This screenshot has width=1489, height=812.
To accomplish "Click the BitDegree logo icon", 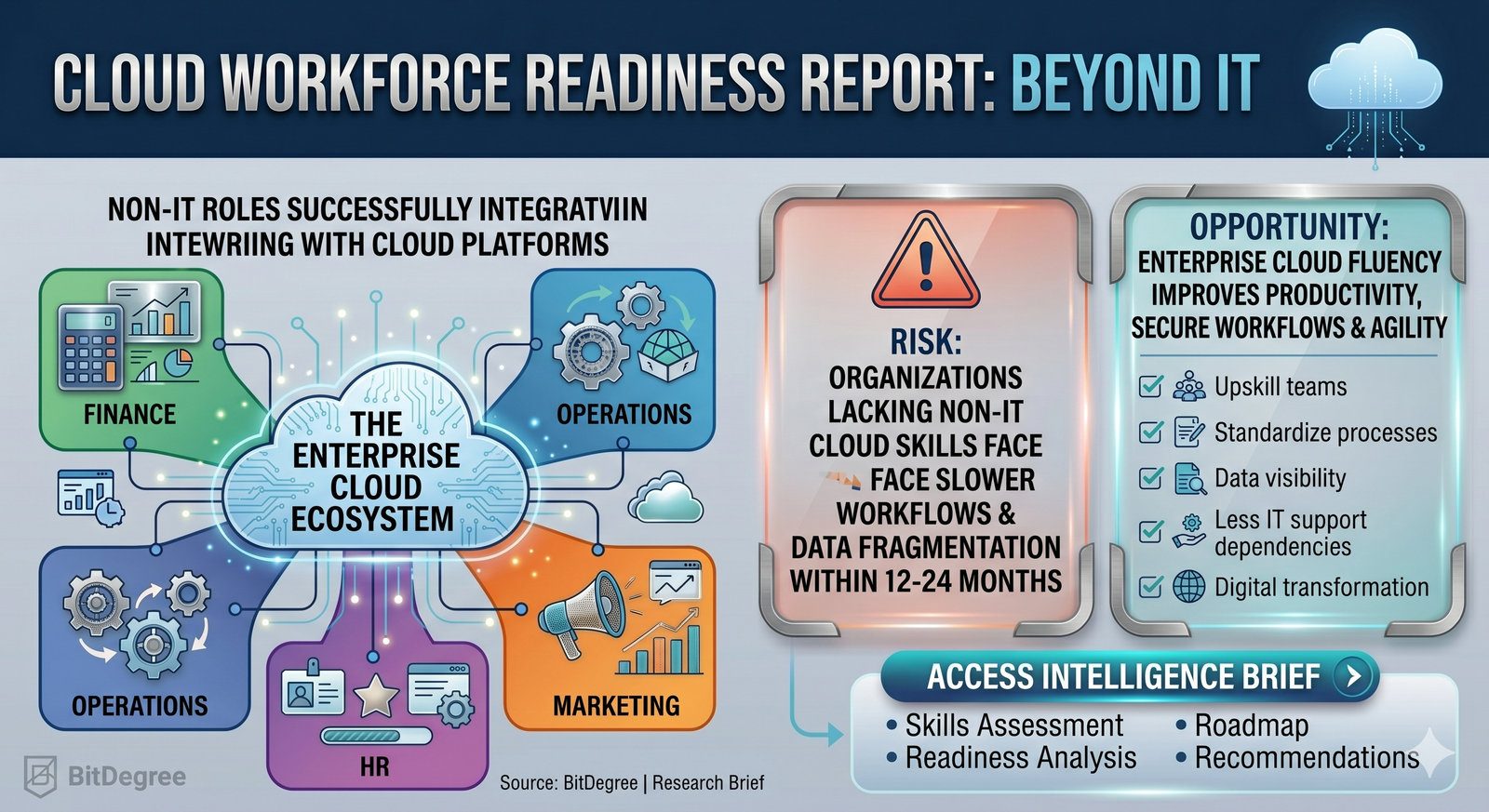I will [x=40, y=776].
